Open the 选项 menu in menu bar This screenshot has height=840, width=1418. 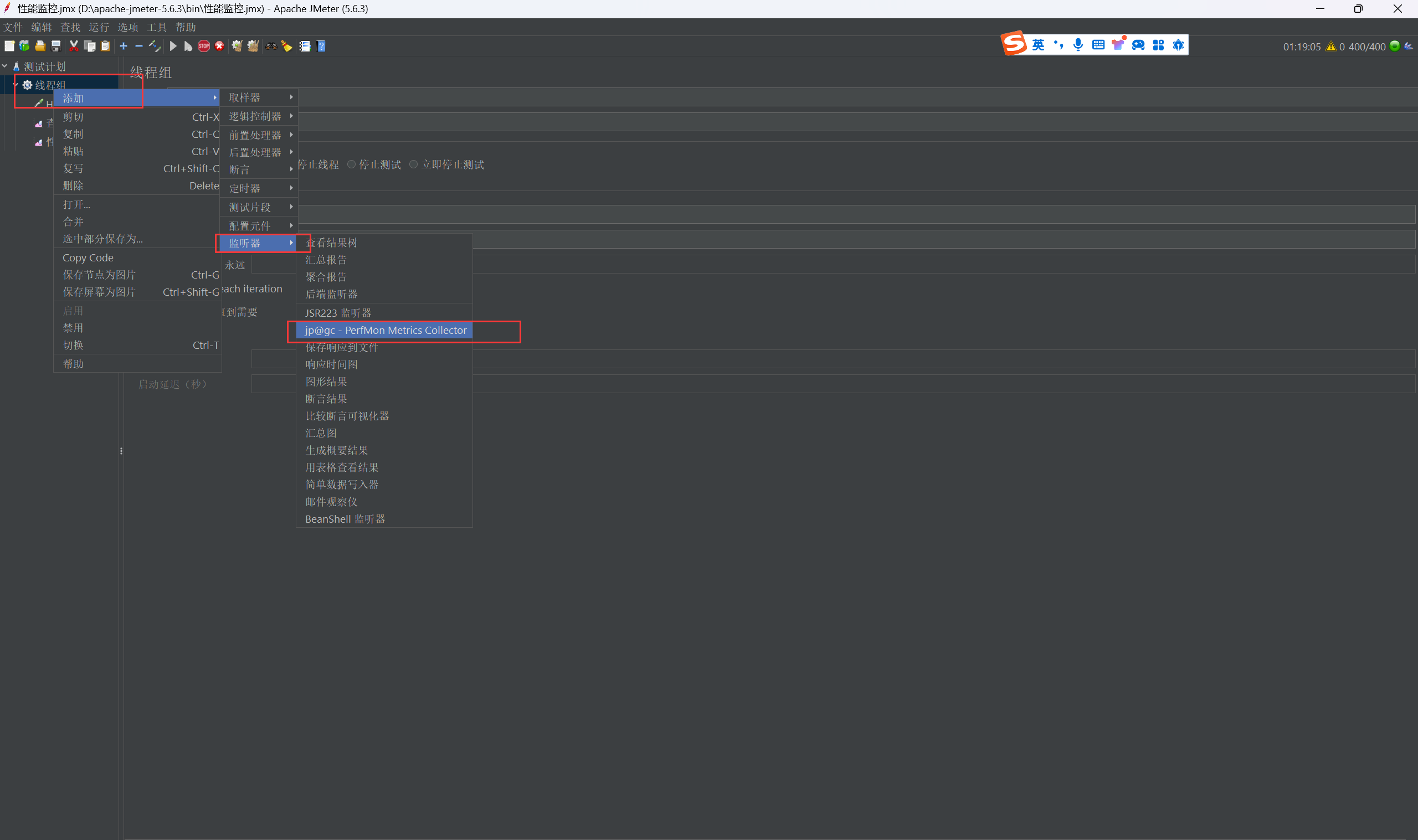pos(127,27)
